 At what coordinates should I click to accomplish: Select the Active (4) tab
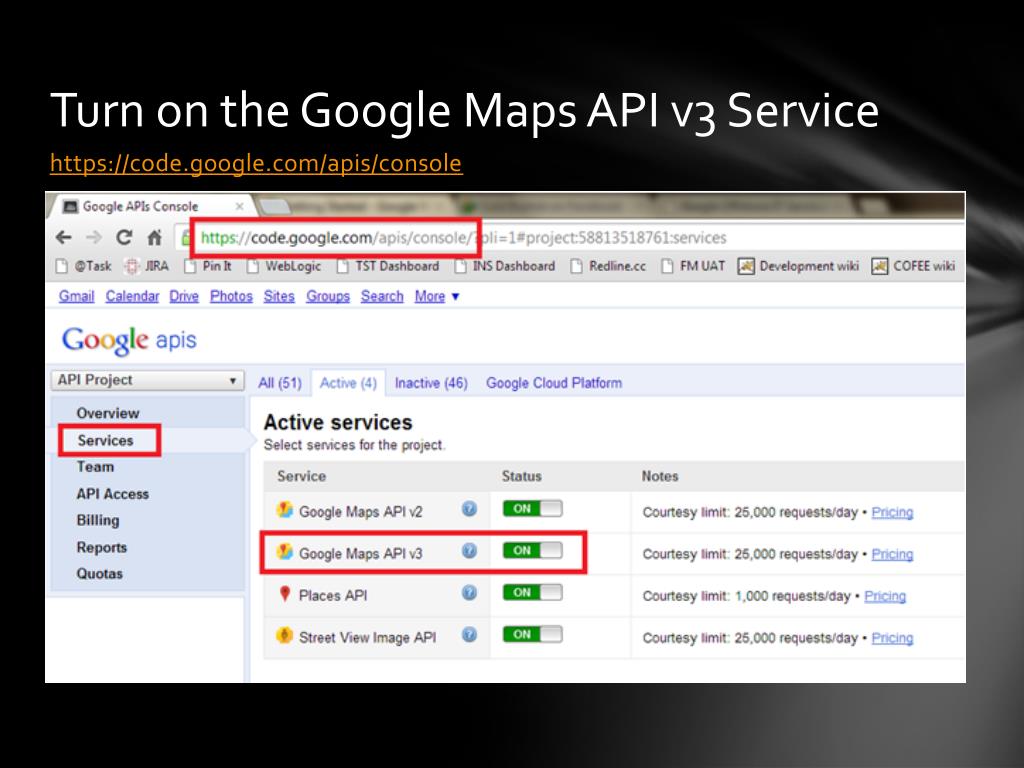[348, 383]
